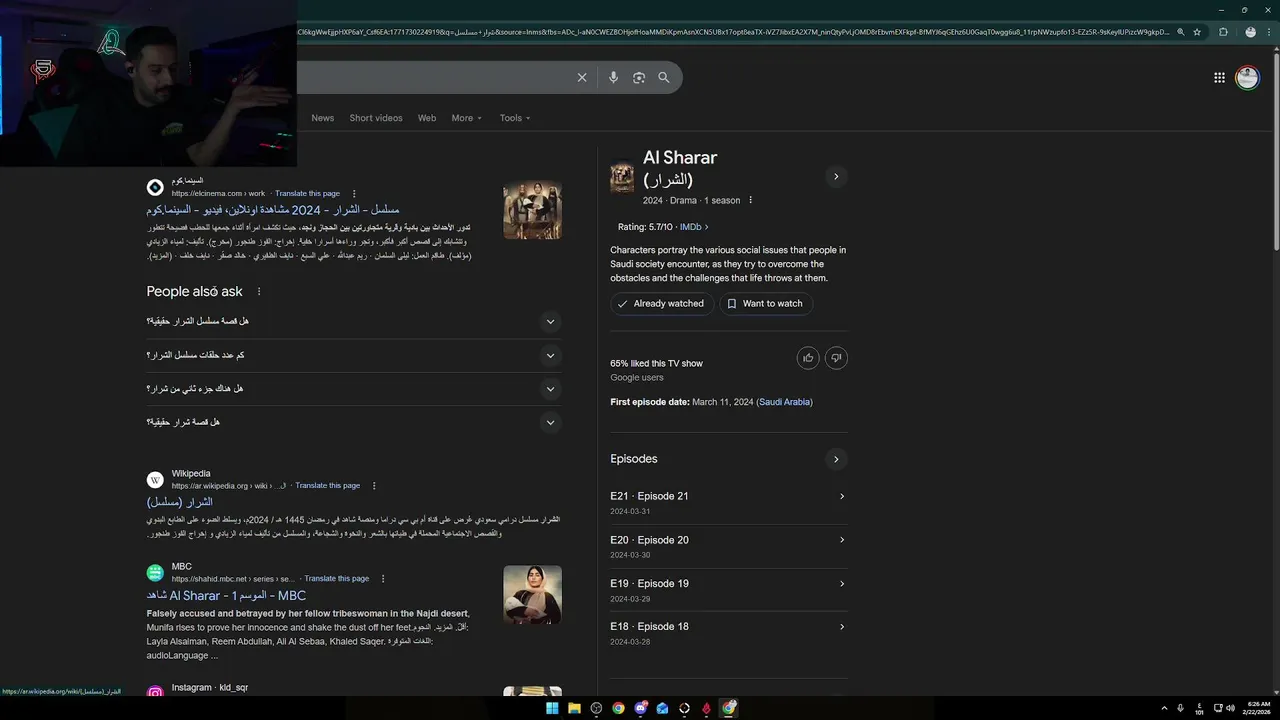Open the IMDb rating link
This screenshot has width=1280, height=720.
pos(694,227)
